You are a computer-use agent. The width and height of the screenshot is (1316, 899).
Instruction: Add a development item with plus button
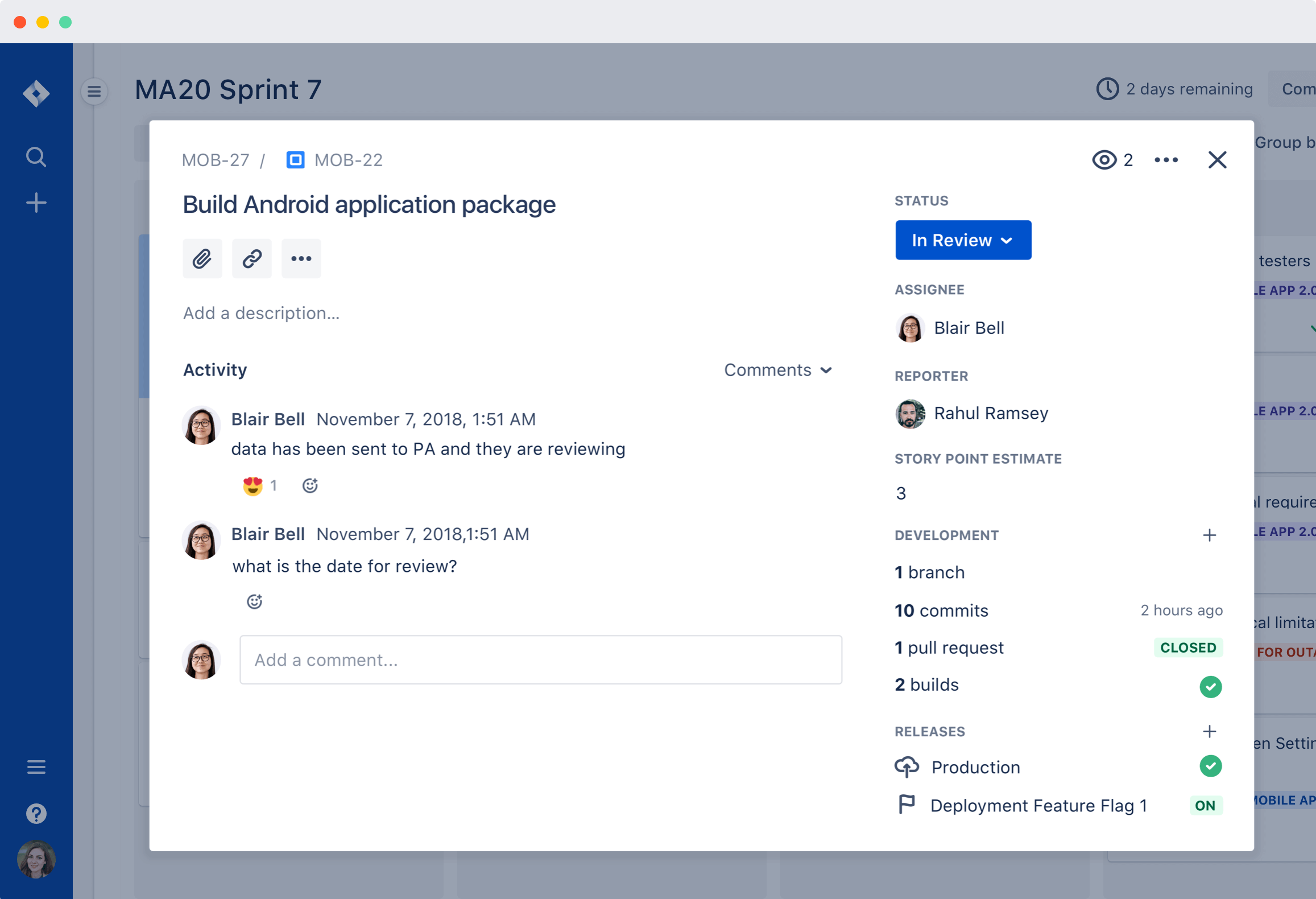tap(1210, 535)
